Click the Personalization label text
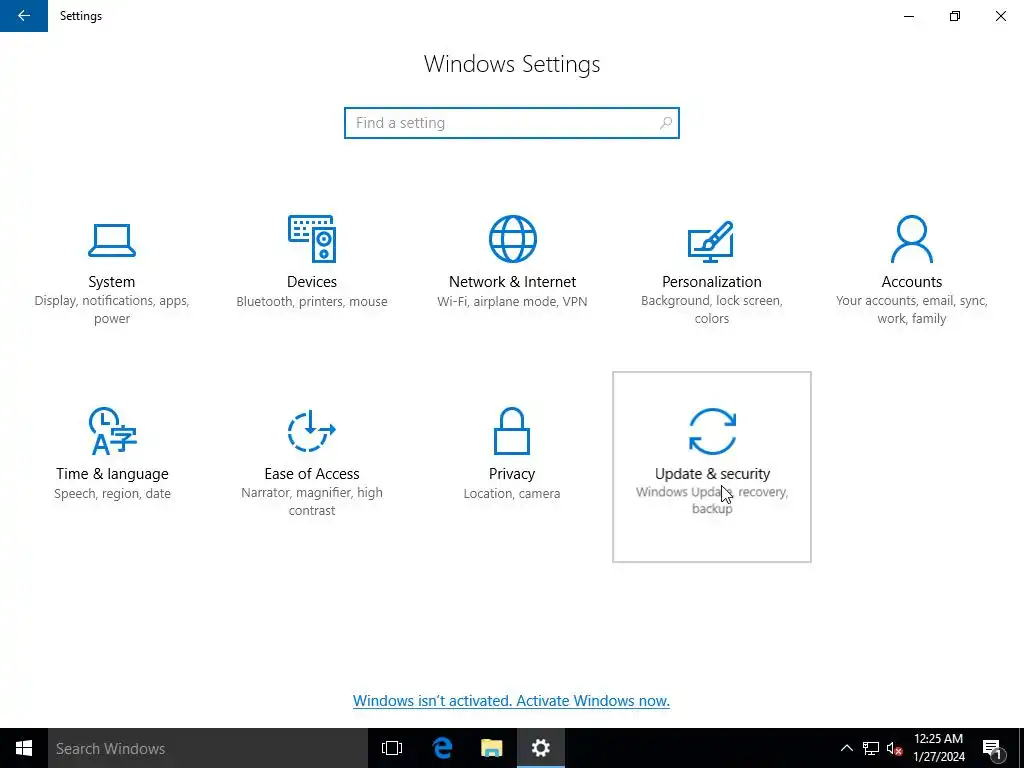Image resolution: width=1024 pixels, height=768 pixels. (x=712, y=281)
